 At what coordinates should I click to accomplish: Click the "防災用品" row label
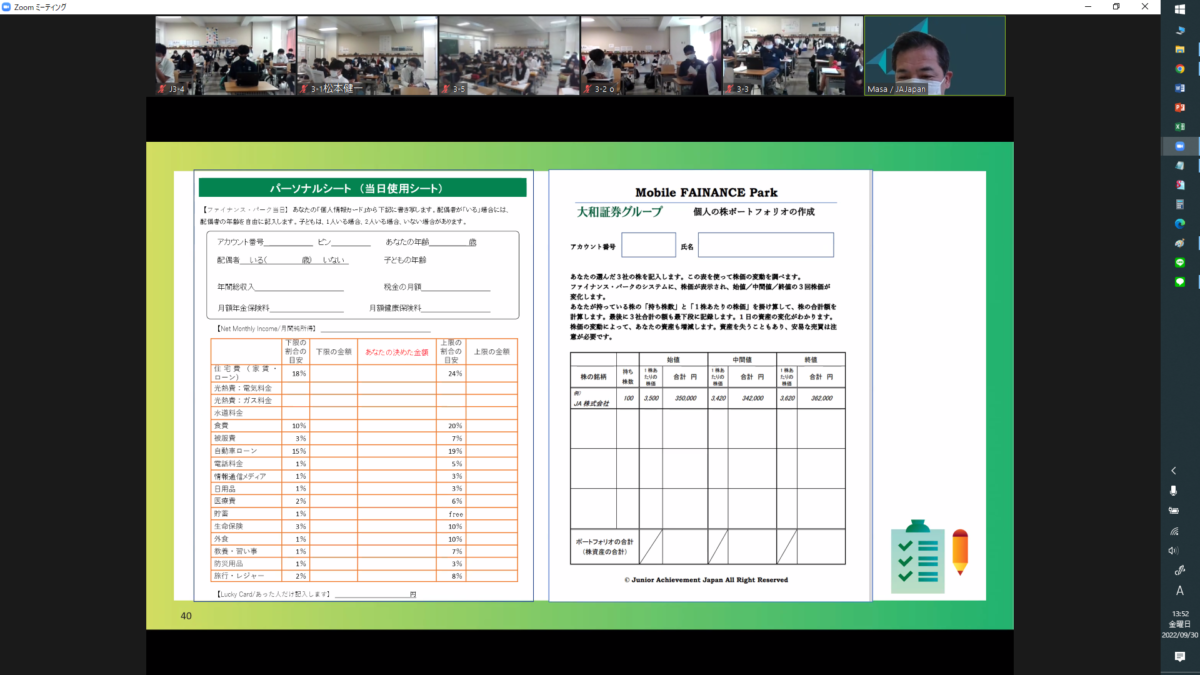tap(230, 563)
